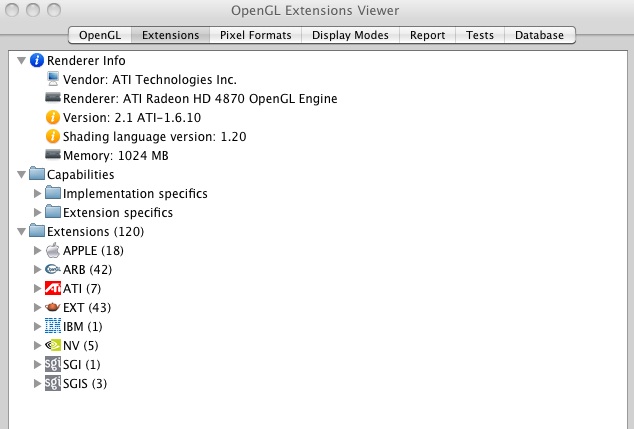This screenshot has height=429, width=634.
Task: Collapse the Extensions (120) group
Action: pyautogui.click(x=21, y=232)
